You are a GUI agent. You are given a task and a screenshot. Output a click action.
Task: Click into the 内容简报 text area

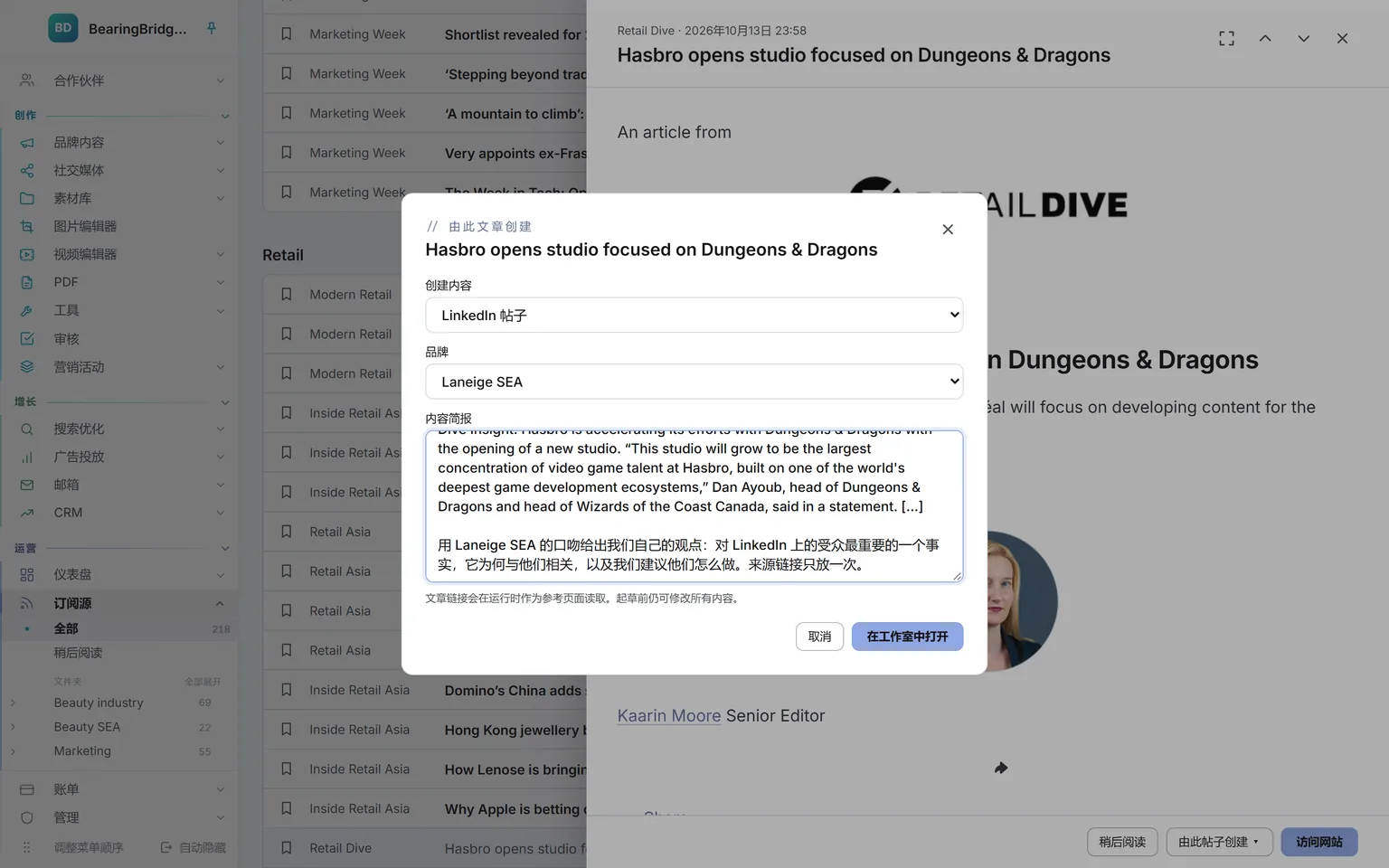coord(694,506)
